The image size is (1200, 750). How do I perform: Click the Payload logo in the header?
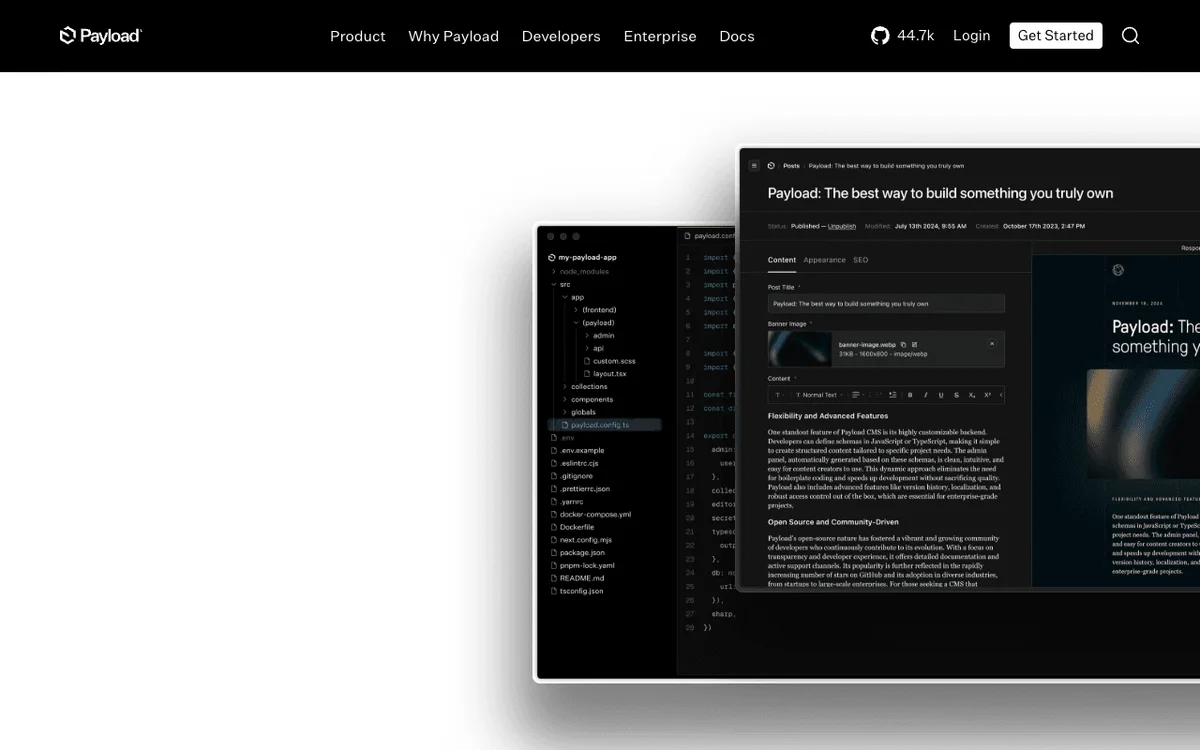(101, 36)
